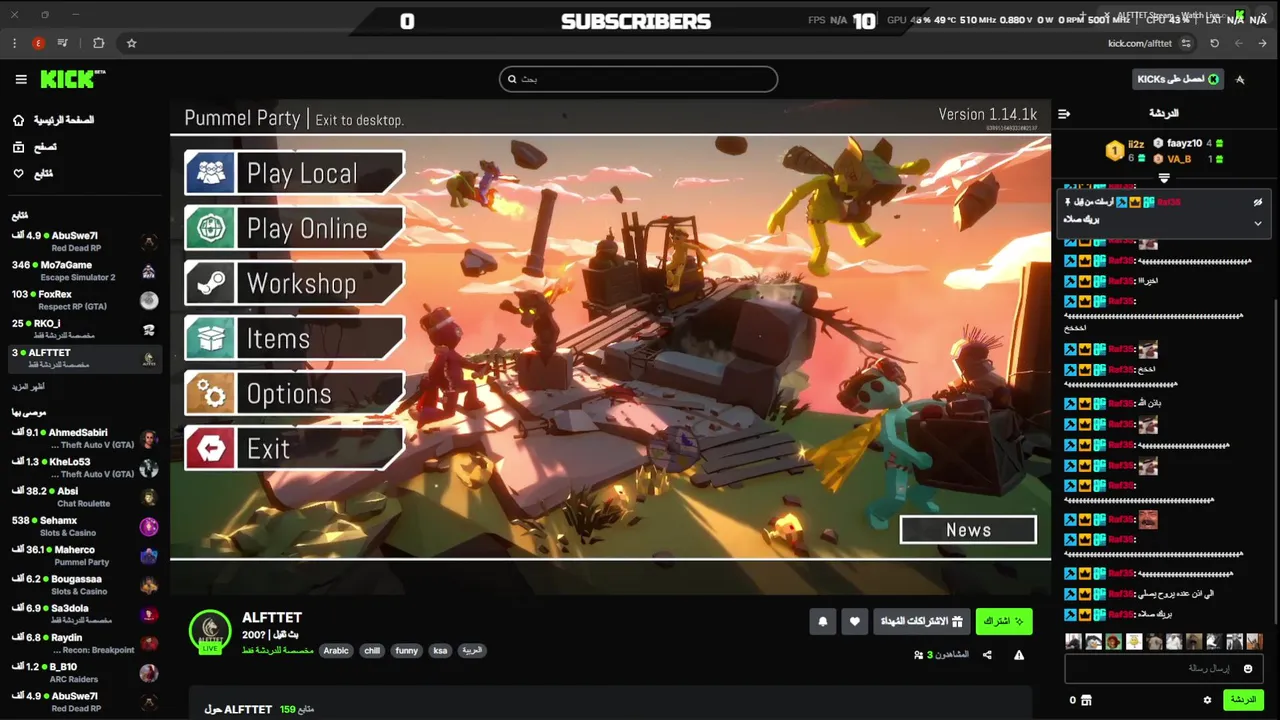Click the faayz10 username in leaderboard

point(1184,143)
